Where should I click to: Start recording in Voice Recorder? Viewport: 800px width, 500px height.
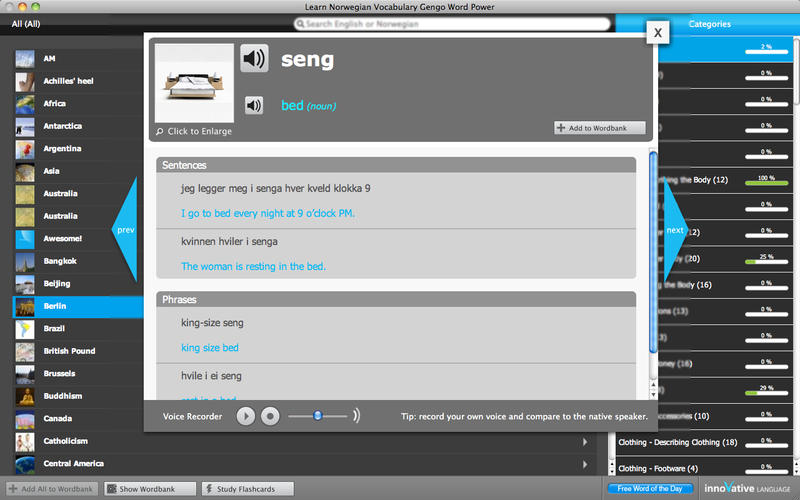coord(270,416)
